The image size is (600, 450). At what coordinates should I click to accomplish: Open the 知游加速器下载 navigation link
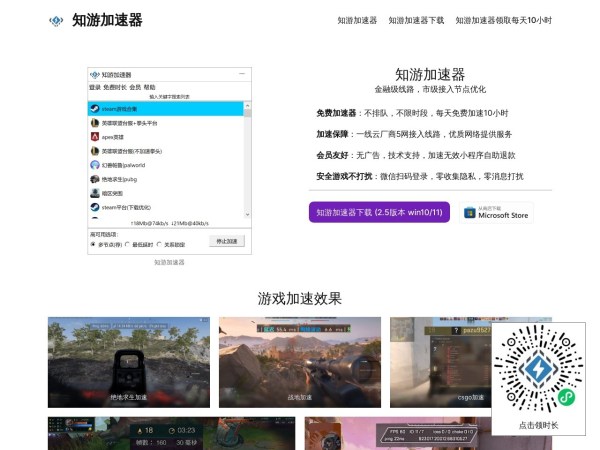(416, 20)
